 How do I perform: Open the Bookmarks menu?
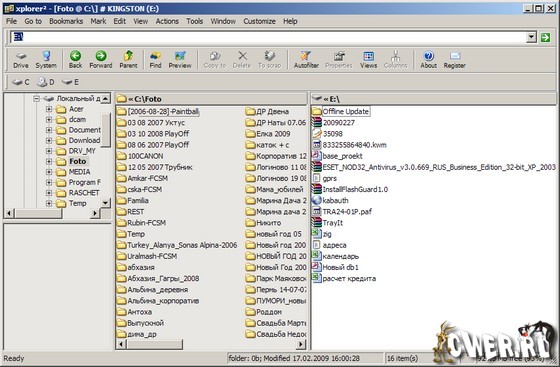pyautogui.click(x=66, y=21)
